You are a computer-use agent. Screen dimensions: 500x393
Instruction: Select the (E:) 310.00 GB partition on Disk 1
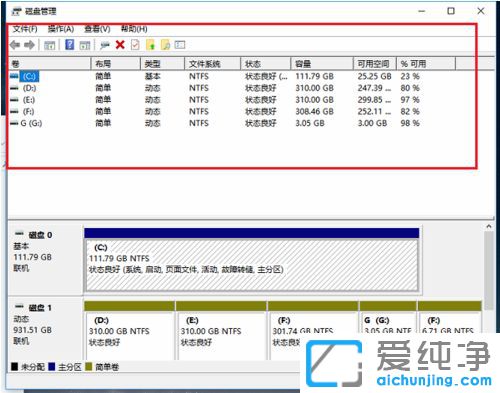point(221,331)
